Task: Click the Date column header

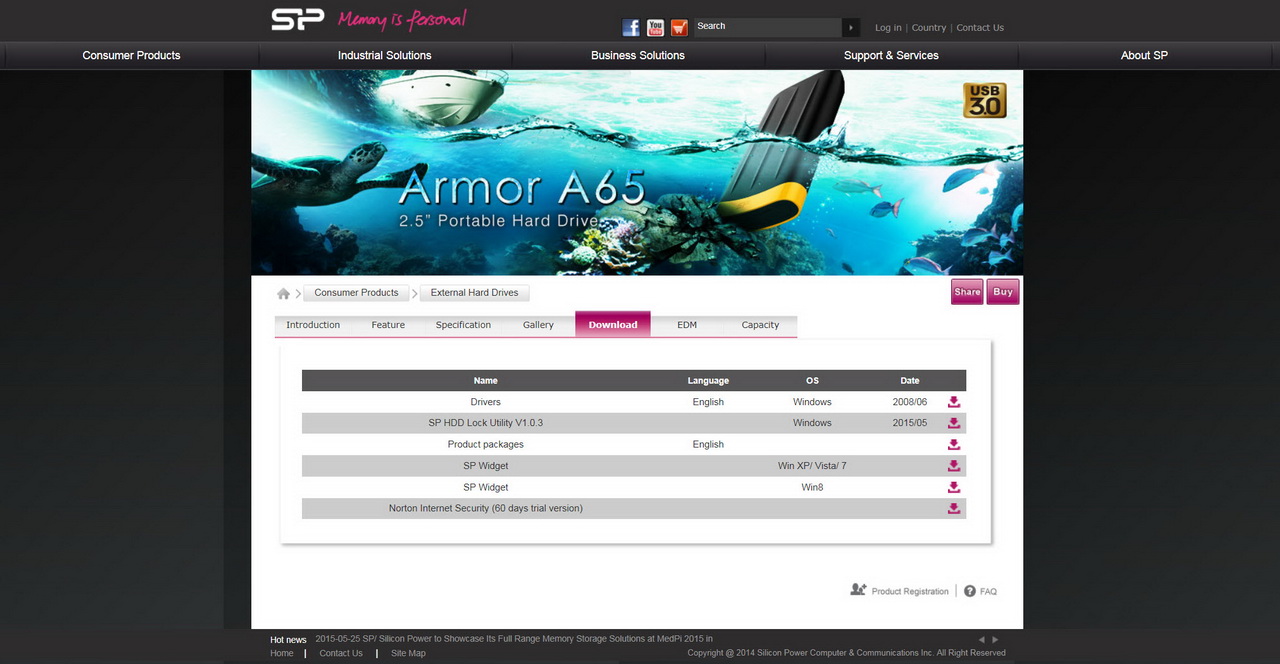Action: [x=910, y=381]
